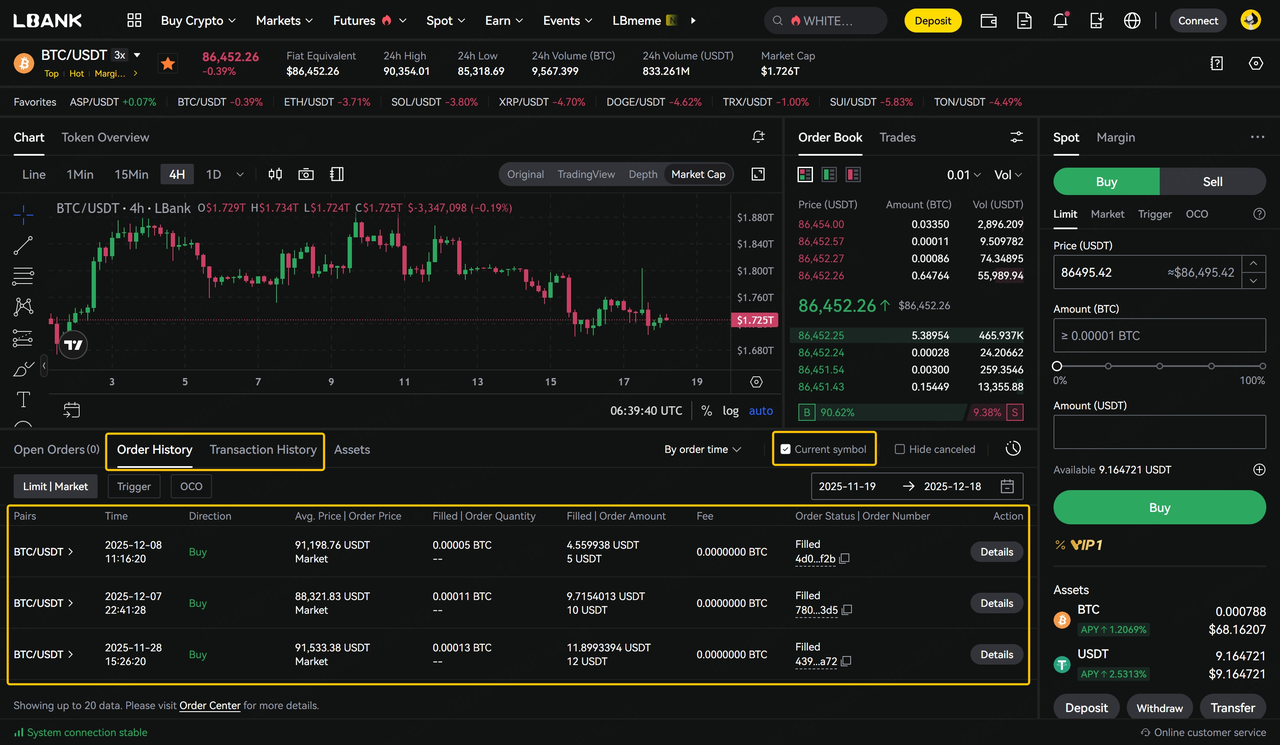Switch to the Trades tab
The width and height of the screenshot is (1280, 745).
tap(897, 137)
